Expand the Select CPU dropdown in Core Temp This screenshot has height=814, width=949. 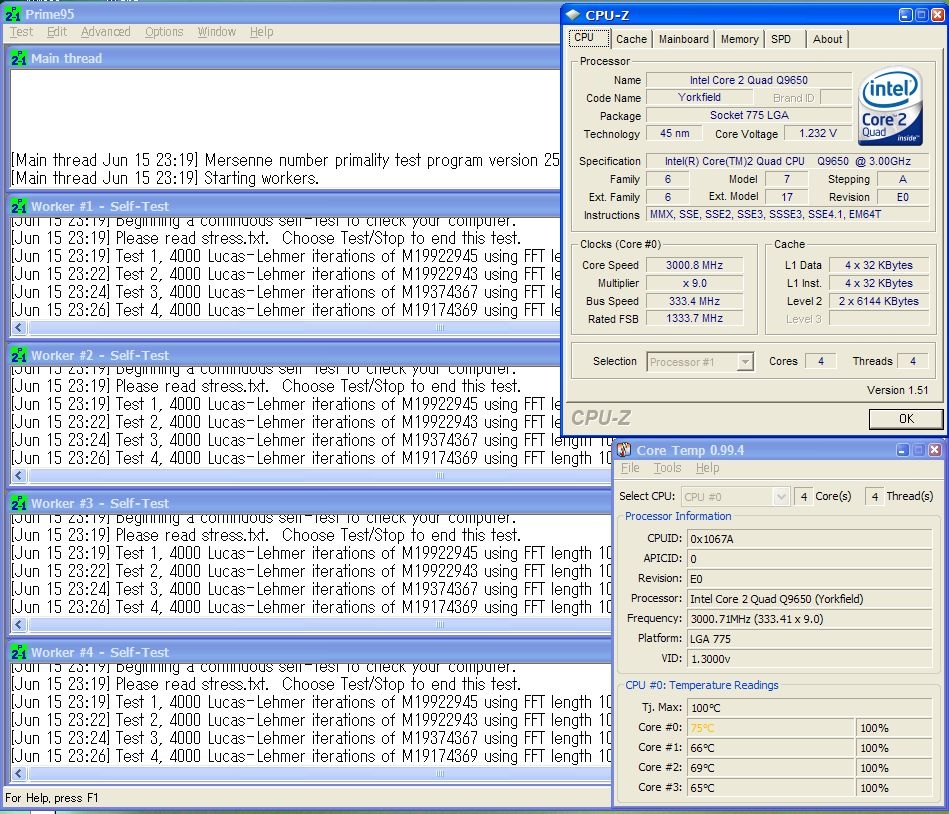click(x=736, y=496)
